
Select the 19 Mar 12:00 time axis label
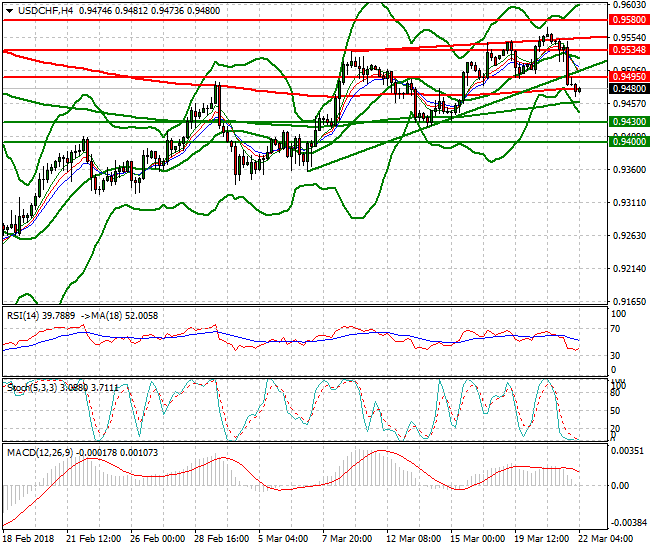[x=541, y=538]
